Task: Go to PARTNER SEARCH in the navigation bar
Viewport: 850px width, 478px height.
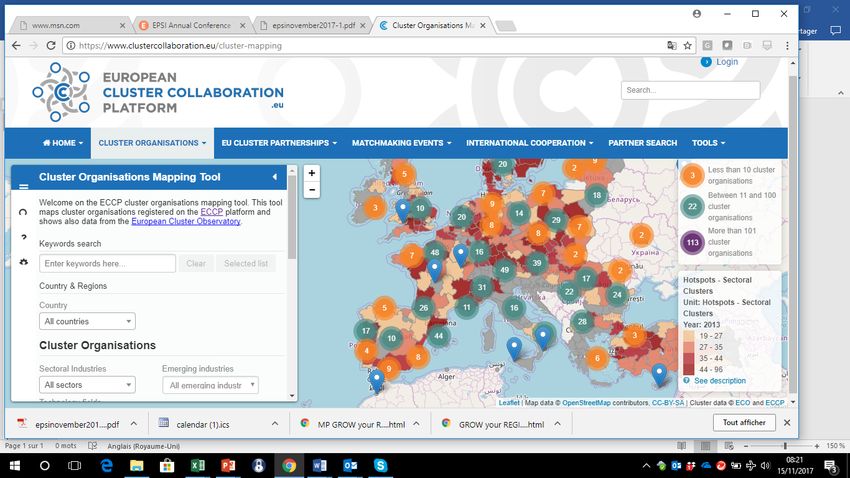Action: [642, 143]
